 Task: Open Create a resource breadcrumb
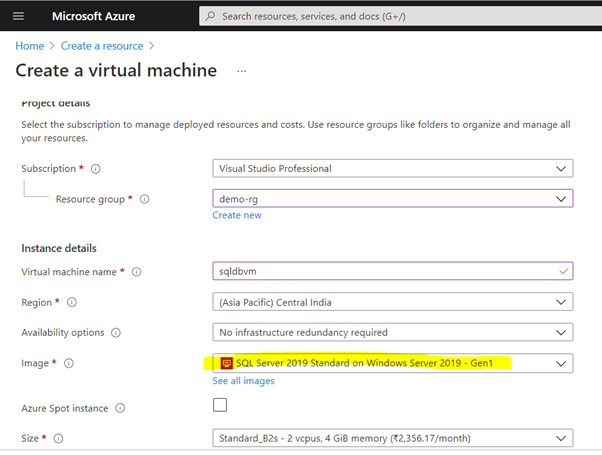(x=102, y=46)
